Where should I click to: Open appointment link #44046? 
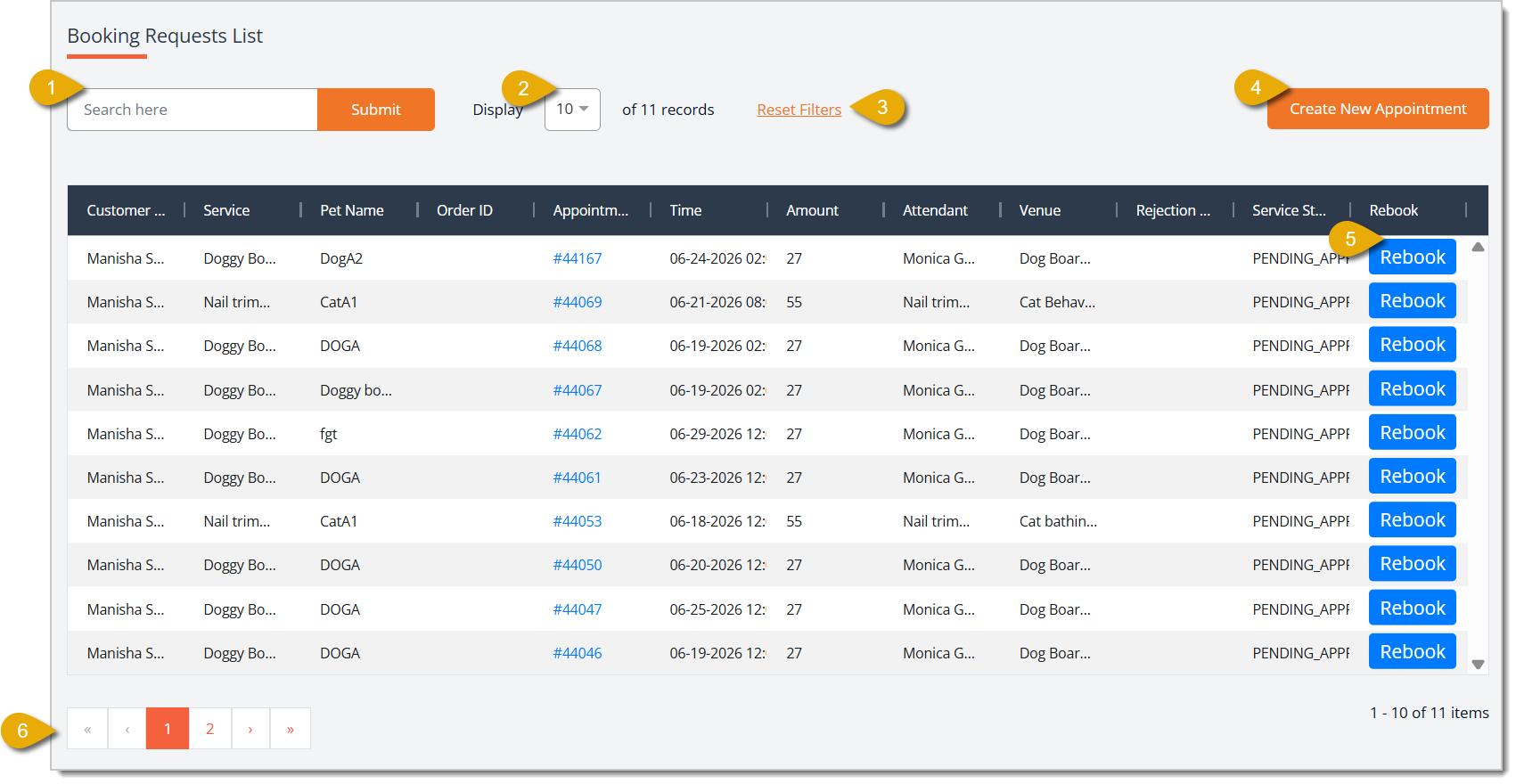coord(578,653)
